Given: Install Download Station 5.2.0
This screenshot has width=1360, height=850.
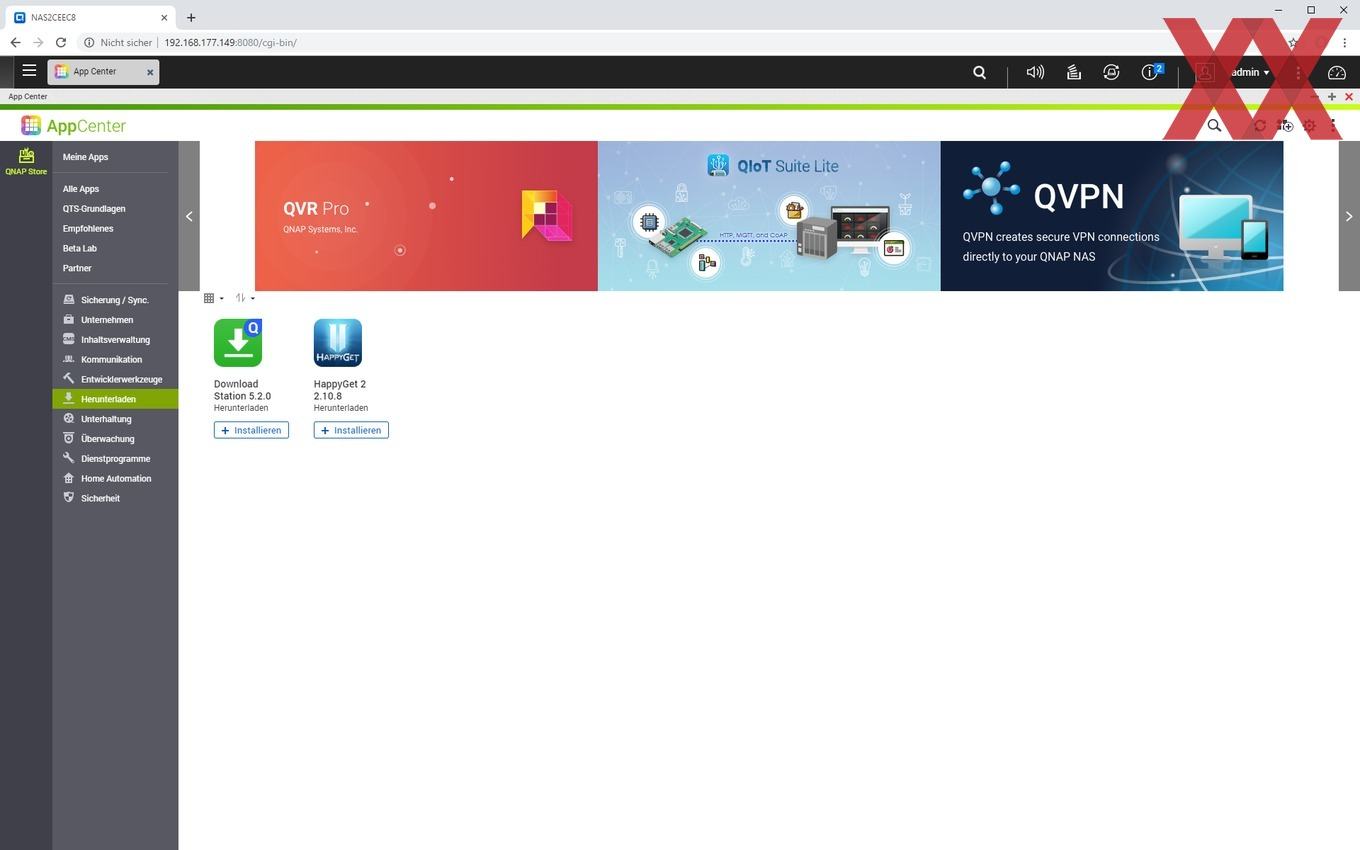Looking at the screenshot, I should coord(251,430).
